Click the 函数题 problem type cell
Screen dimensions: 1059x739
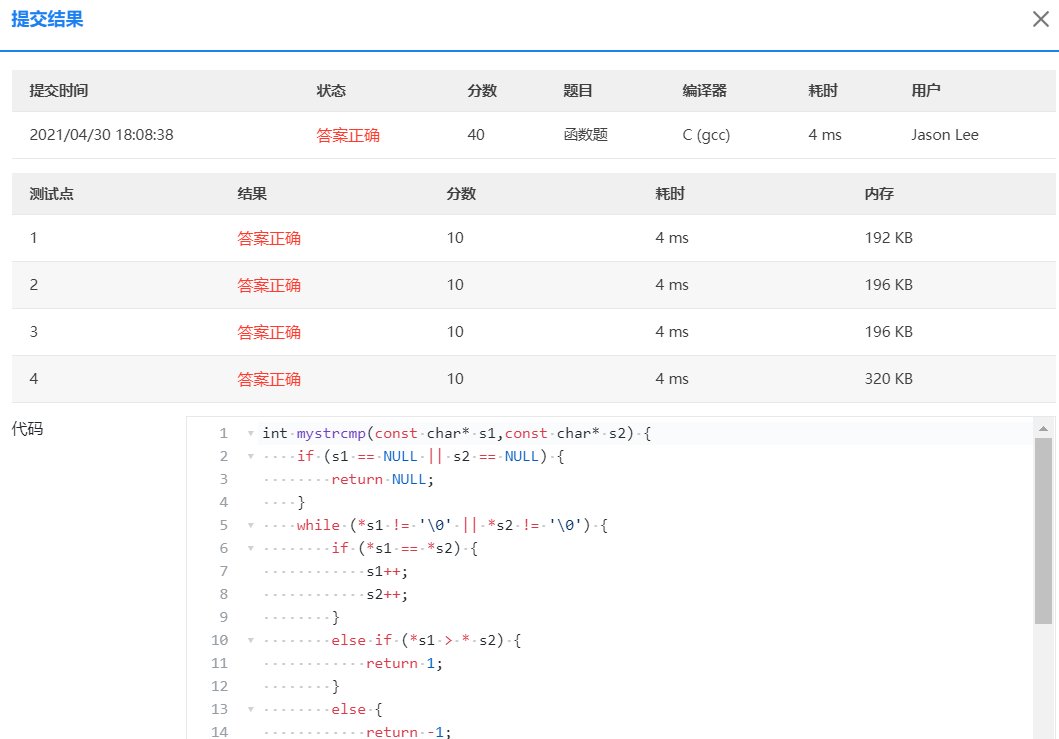pos(586,135)
